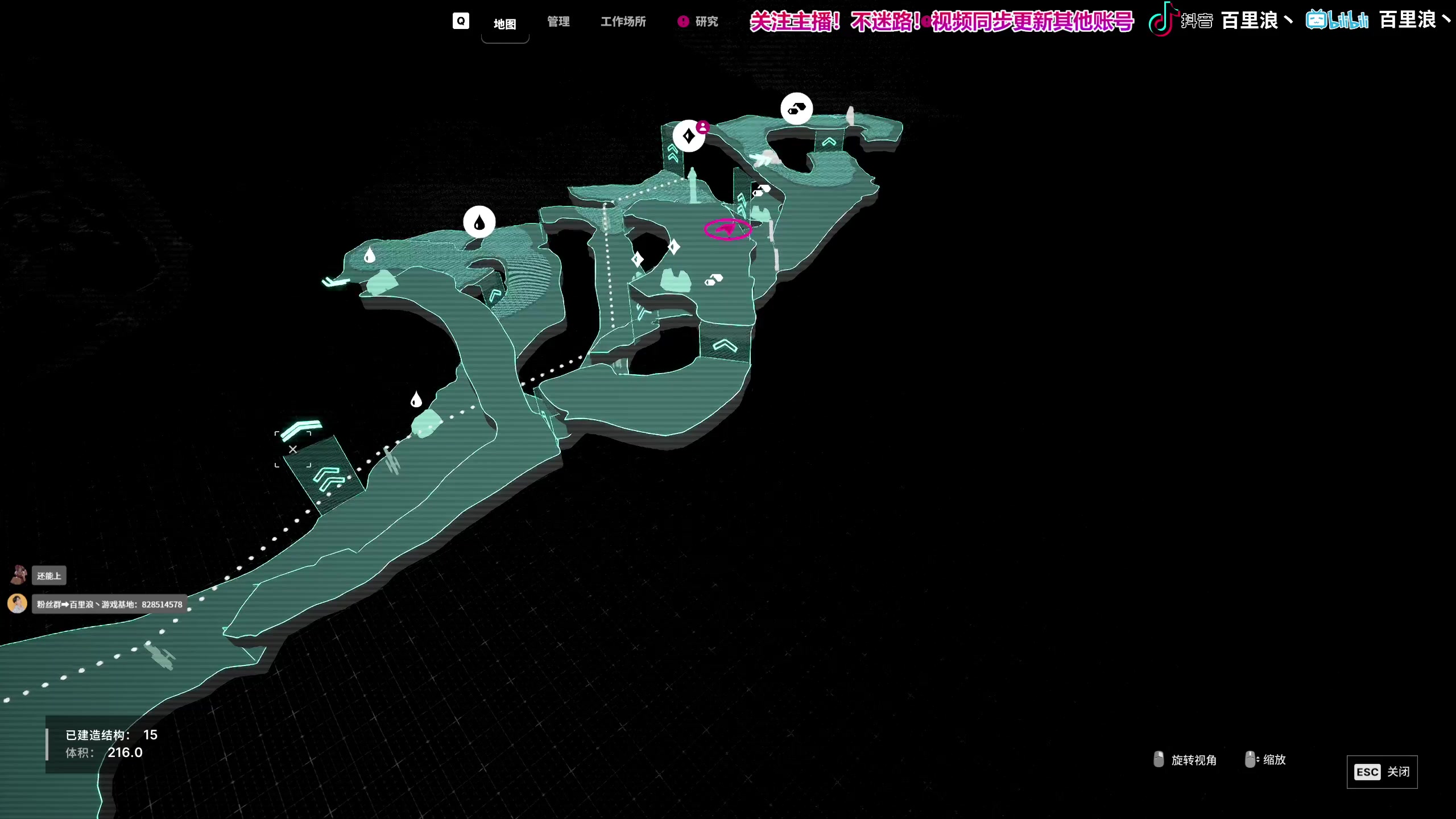Viewport: 1456px width, 819px height.
Task: Select the left small diamond deposit marker
Action: click(x=637, y=259)
